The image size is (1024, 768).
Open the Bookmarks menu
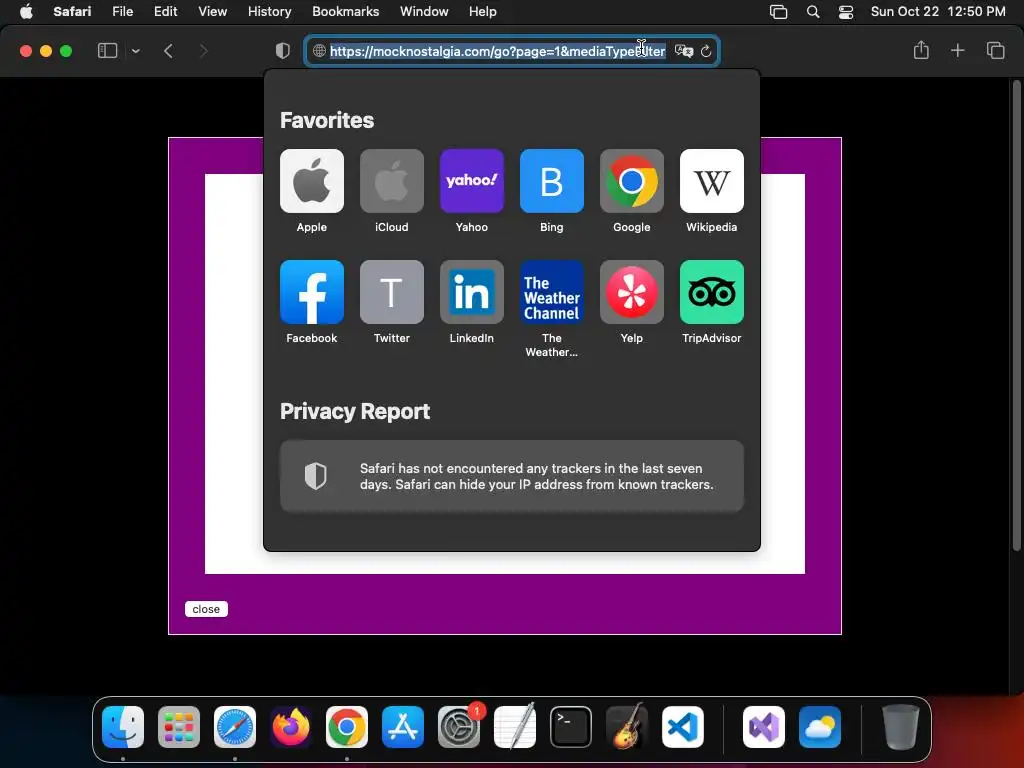click(x=345, y=11)
